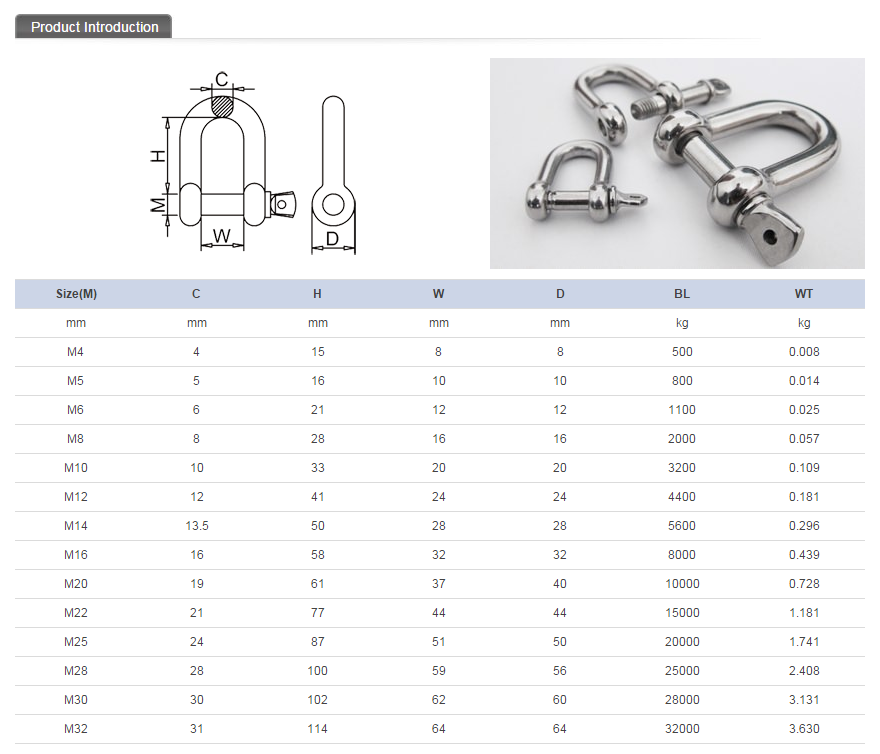Image resolution: width=880 pixels, height=754 pixels.
Task: Click the 500 breaking load for M4
Action: (682, 352)
